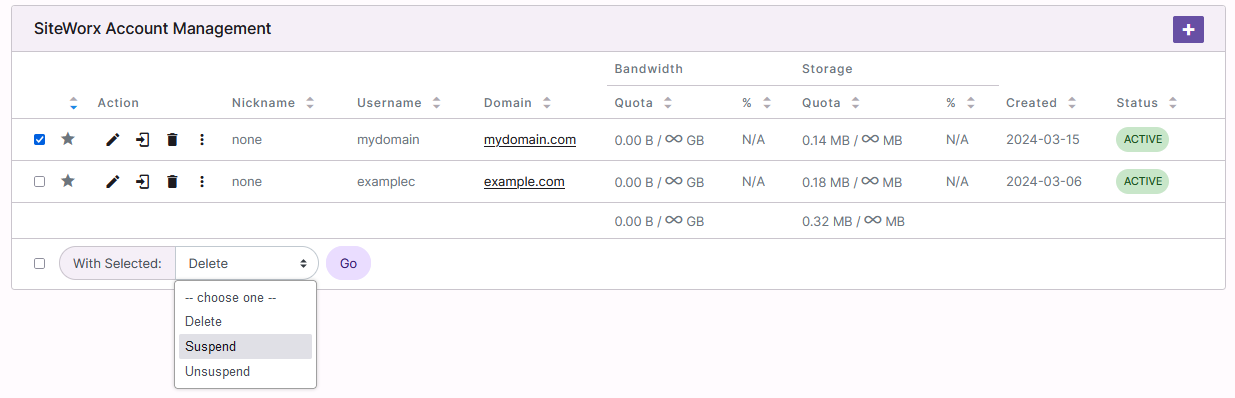Choose '-- choose one --' from the dropdown list
Viewport: 1235px width, 398px height.
pos(246,297)
